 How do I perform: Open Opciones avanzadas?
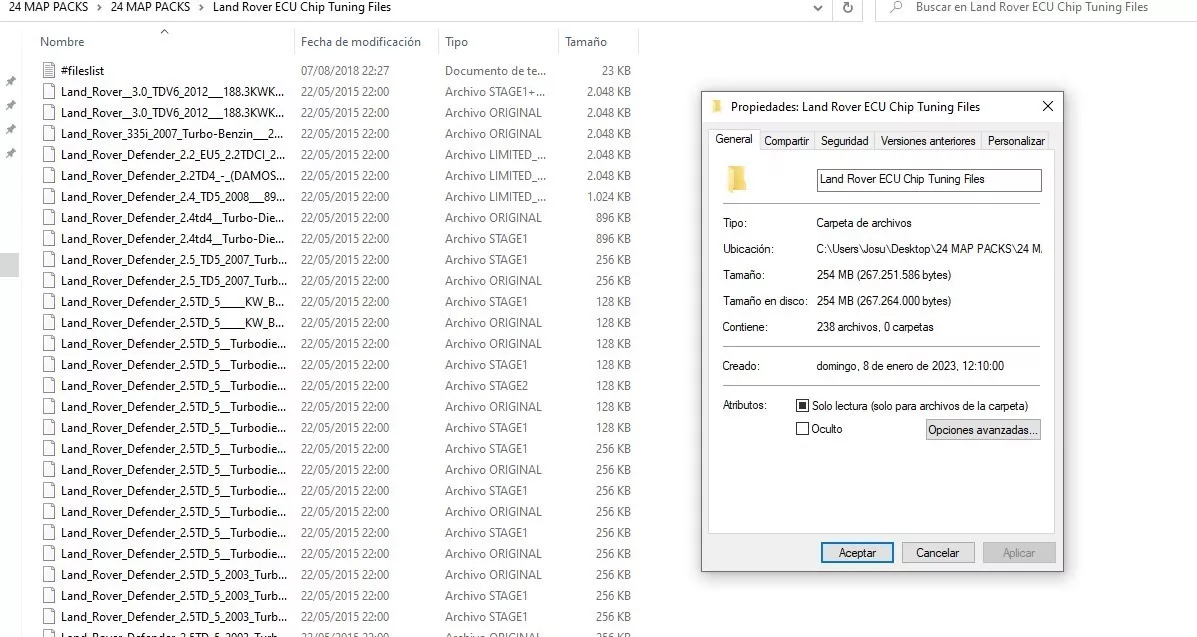click(x=983, y=429)
